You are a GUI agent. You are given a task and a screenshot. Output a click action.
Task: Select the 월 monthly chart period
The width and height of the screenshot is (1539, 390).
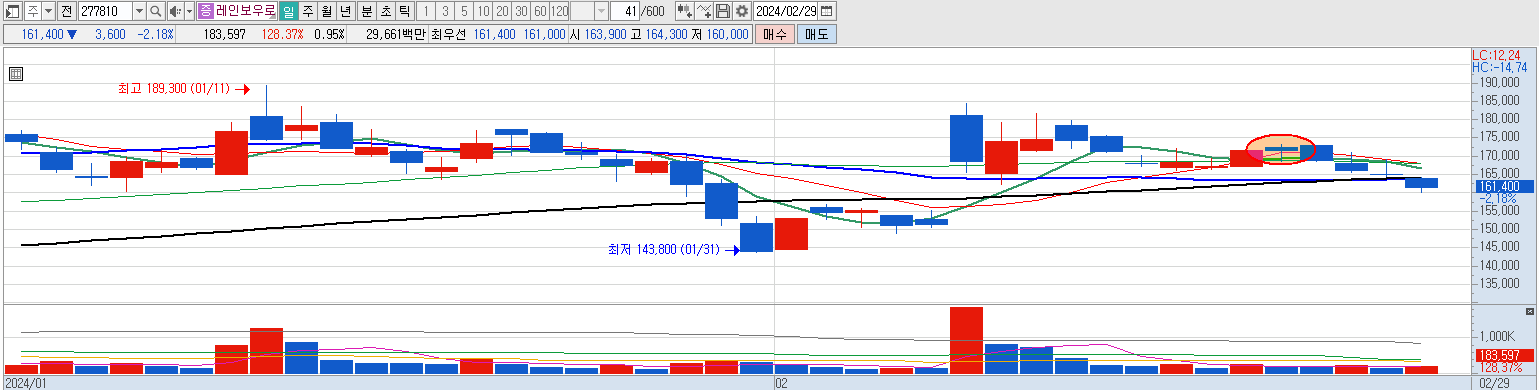click(x=326, y=11)
